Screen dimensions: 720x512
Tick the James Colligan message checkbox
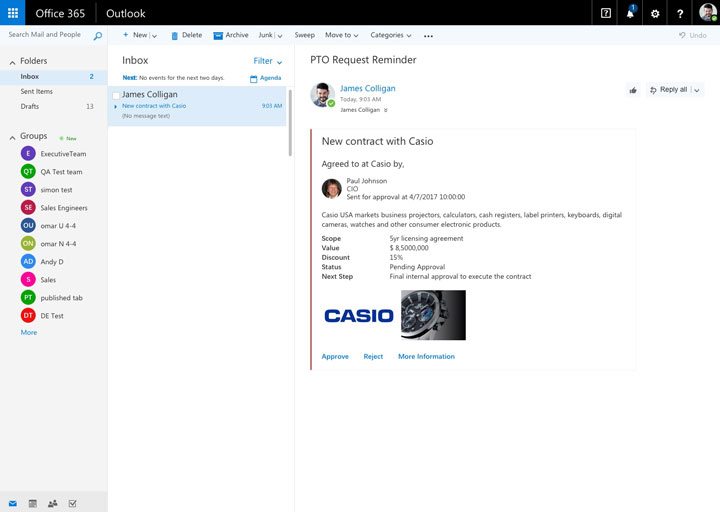click(x=116, y=96)
